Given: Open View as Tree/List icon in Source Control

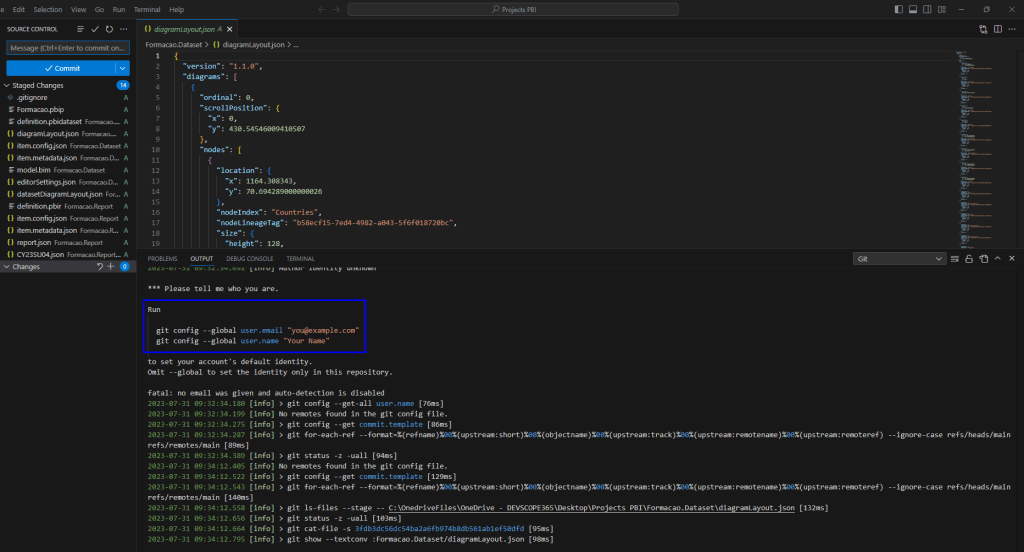Looking at the screenshot, I should tap(80, 29).
